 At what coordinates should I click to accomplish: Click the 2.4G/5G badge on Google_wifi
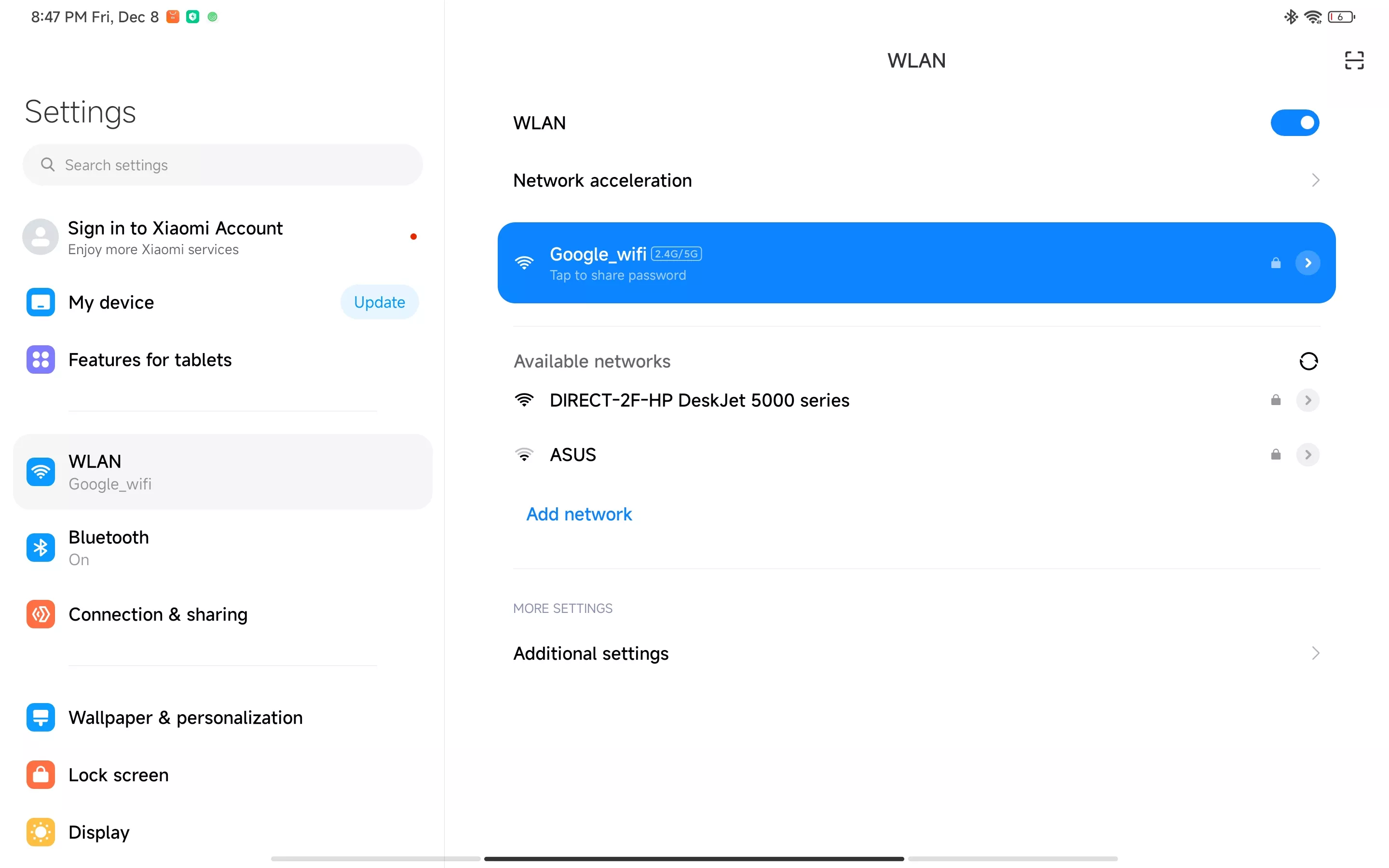click(x=676, y=254)
